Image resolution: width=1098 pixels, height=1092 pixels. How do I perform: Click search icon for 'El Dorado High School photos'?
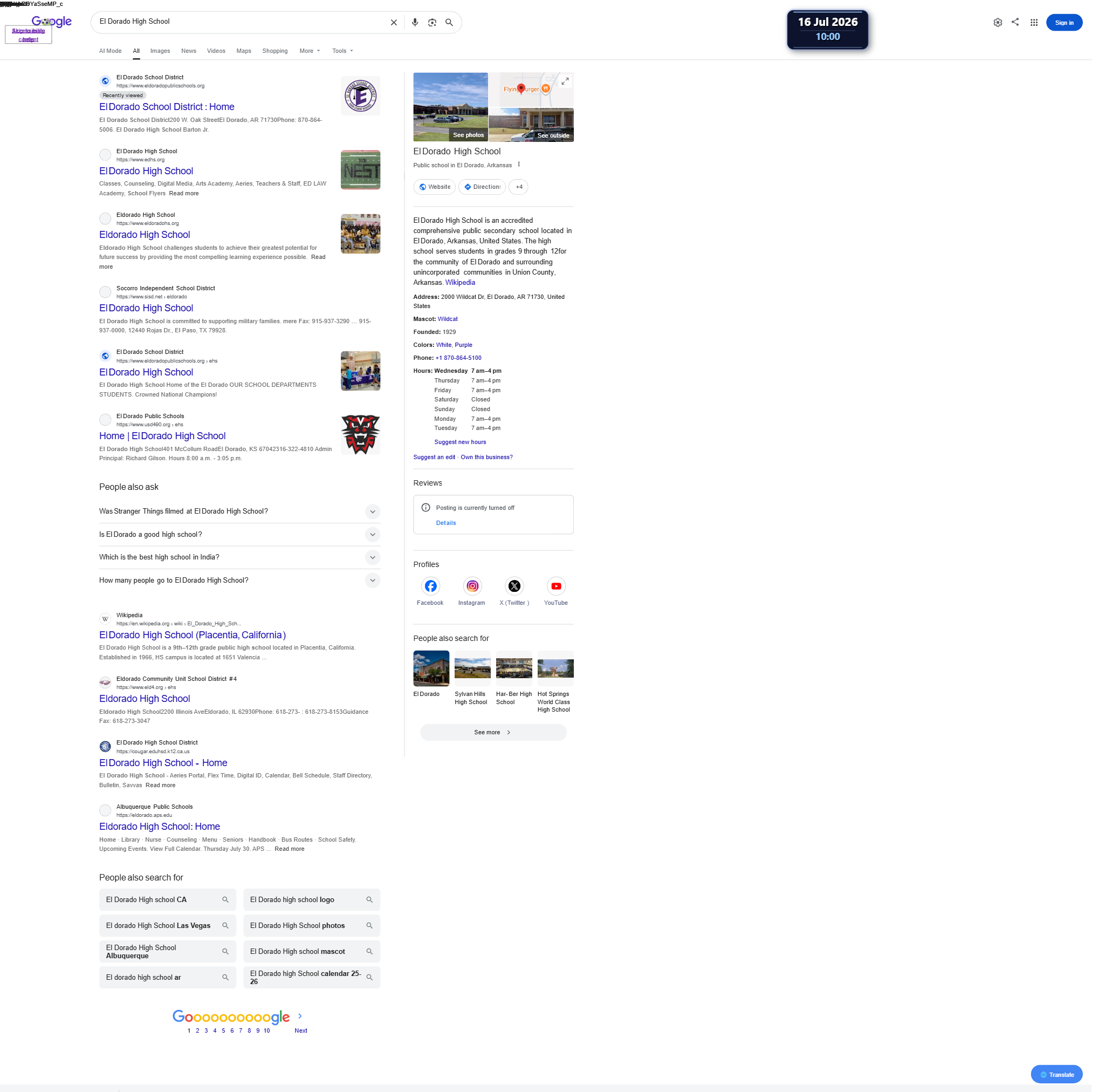coord(372,931)
